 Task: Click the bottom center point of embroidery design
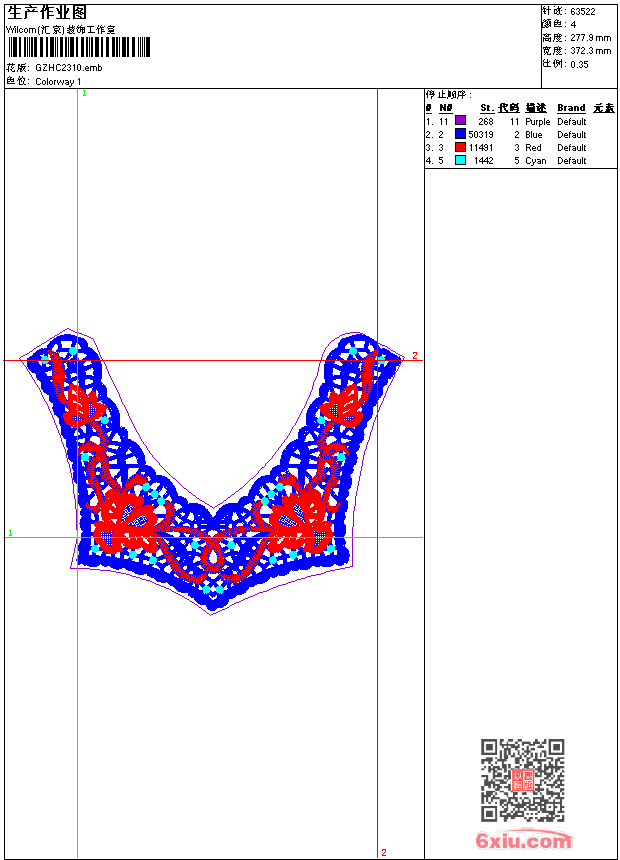pyautogui.click(x=211, y=609)
